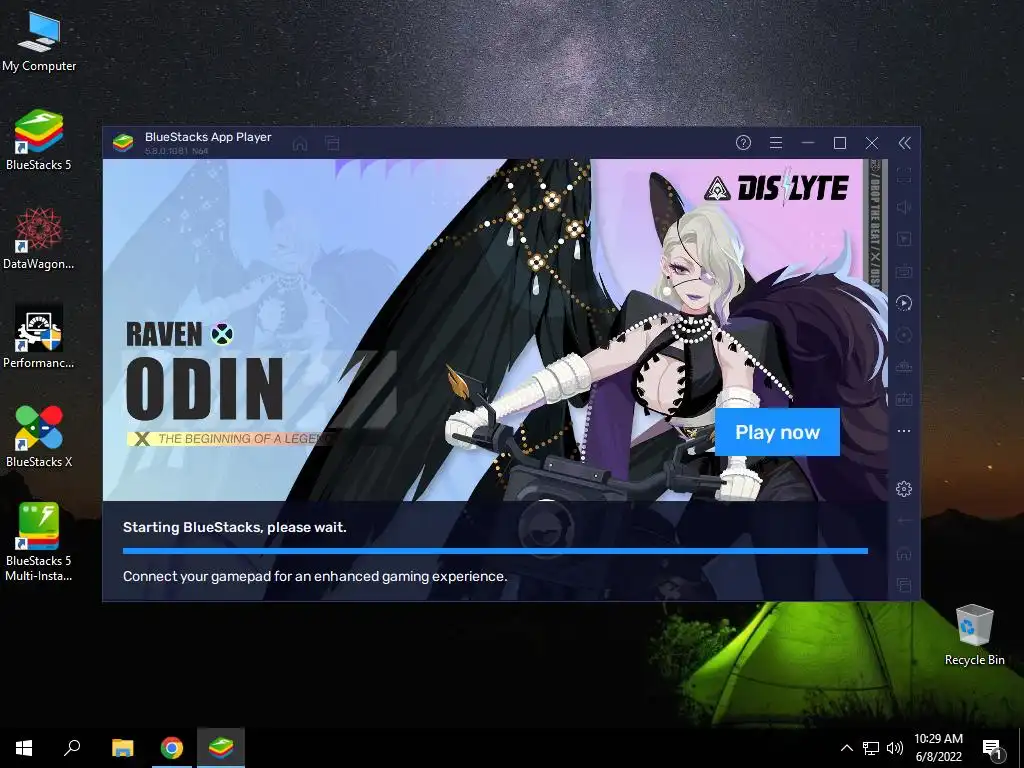Select the DataWagon desktop shortcut

(x=39, y=239)
